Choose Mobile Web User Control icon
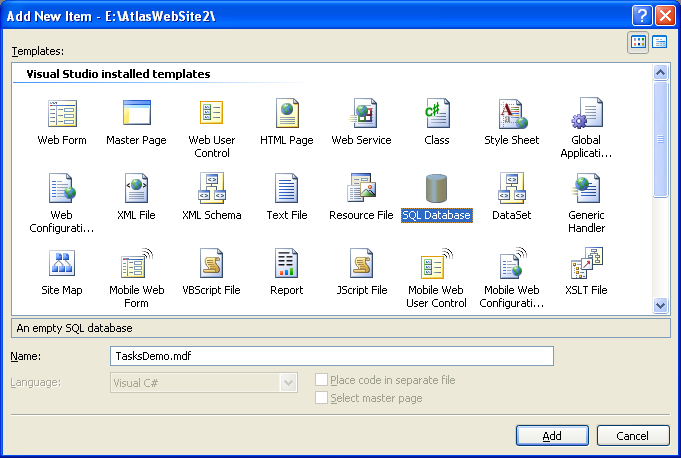 tap(436, 263)
